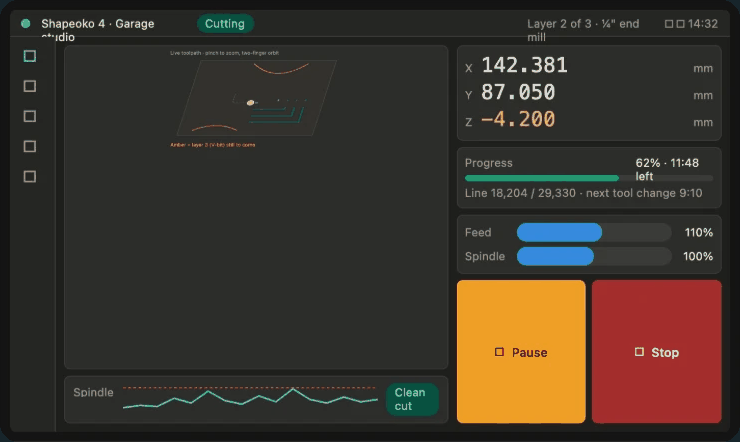Click the status icon directly left of 14:32

click(680, 24)
